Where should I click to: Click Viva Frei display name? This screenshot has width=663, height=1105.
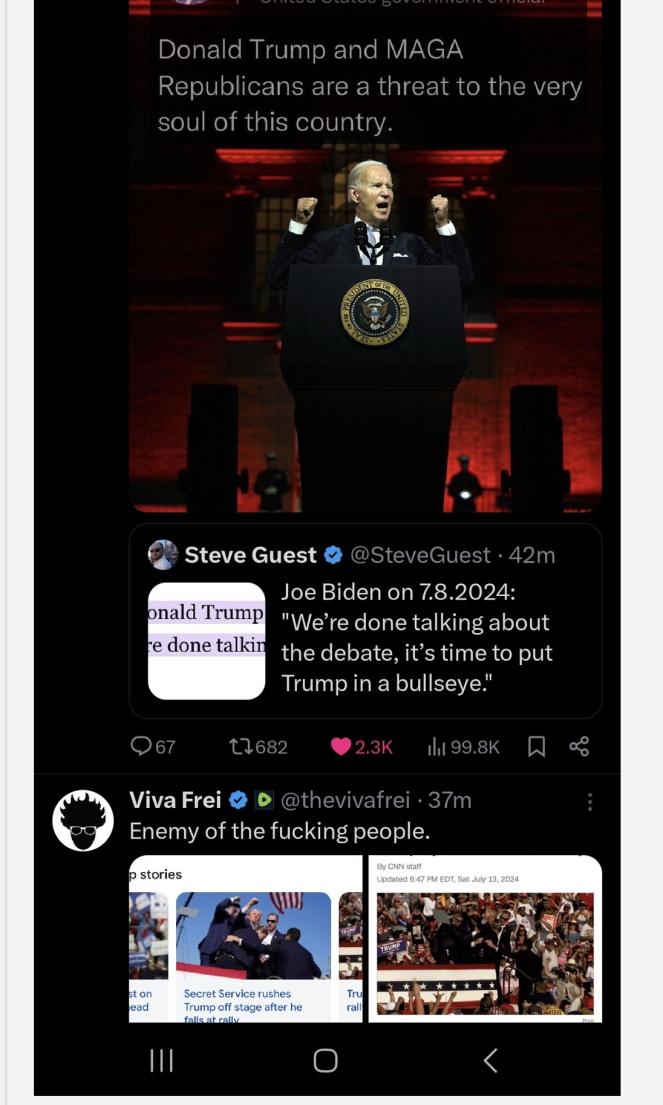click(175, 800)
